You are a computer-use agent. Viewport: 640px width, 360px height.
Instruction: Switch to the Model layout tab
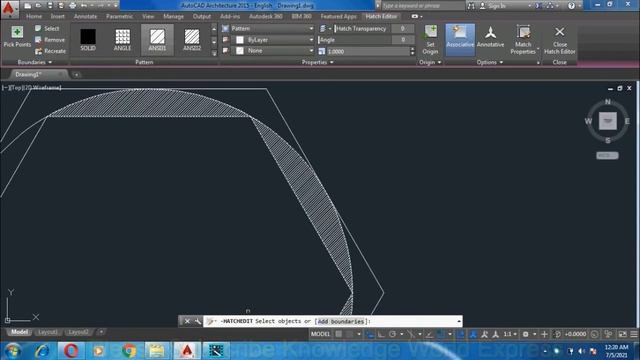[19, 332]
